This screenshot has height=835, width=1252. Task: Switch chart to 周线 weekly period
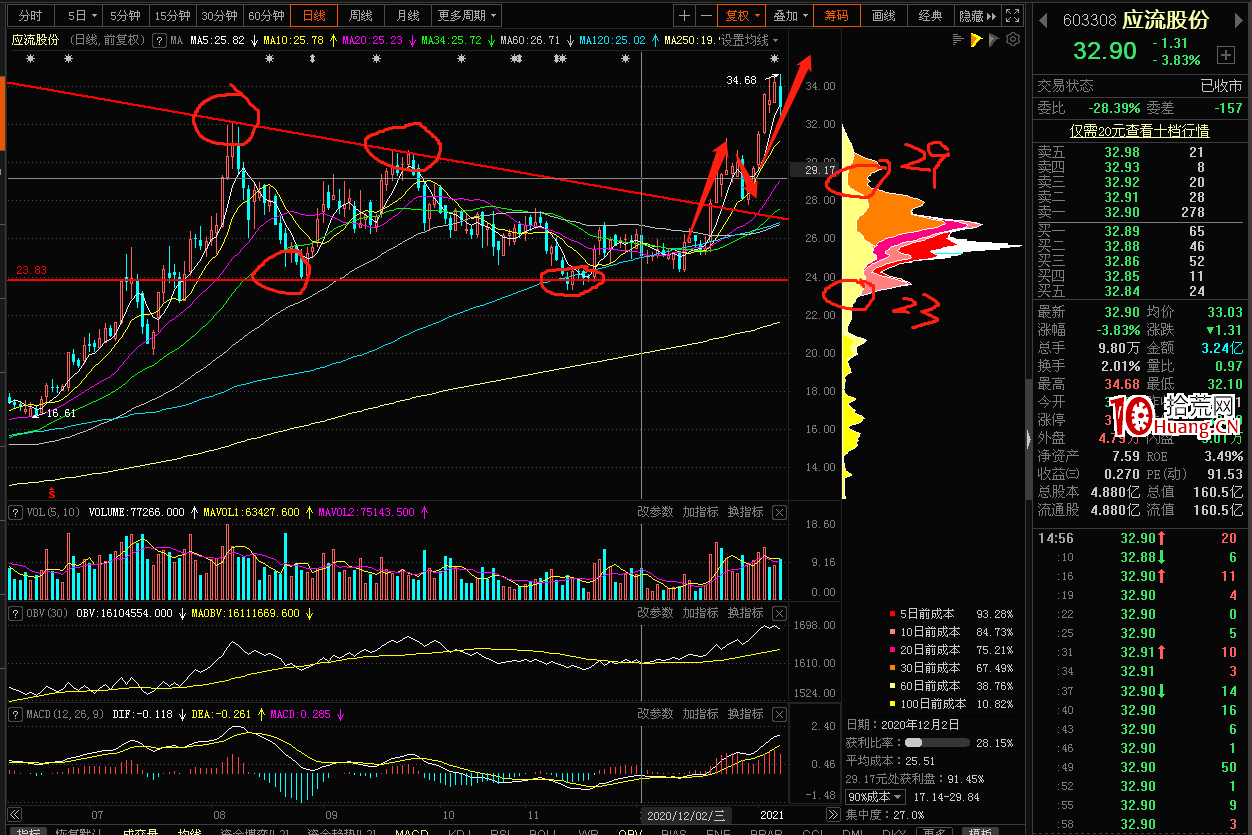pos(360,16)
